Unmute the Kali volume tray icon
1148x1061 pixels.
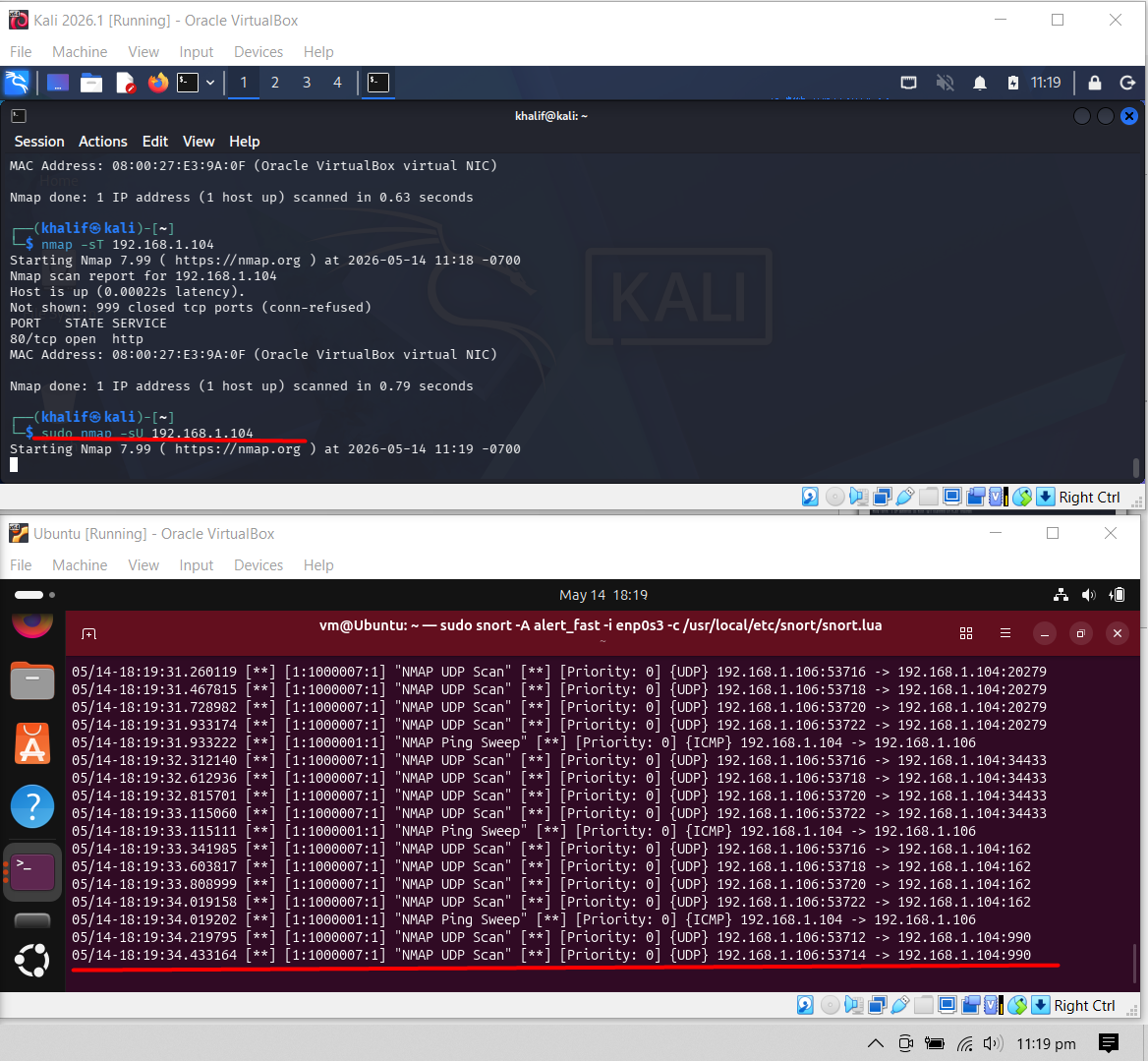[x=945, y=83]
